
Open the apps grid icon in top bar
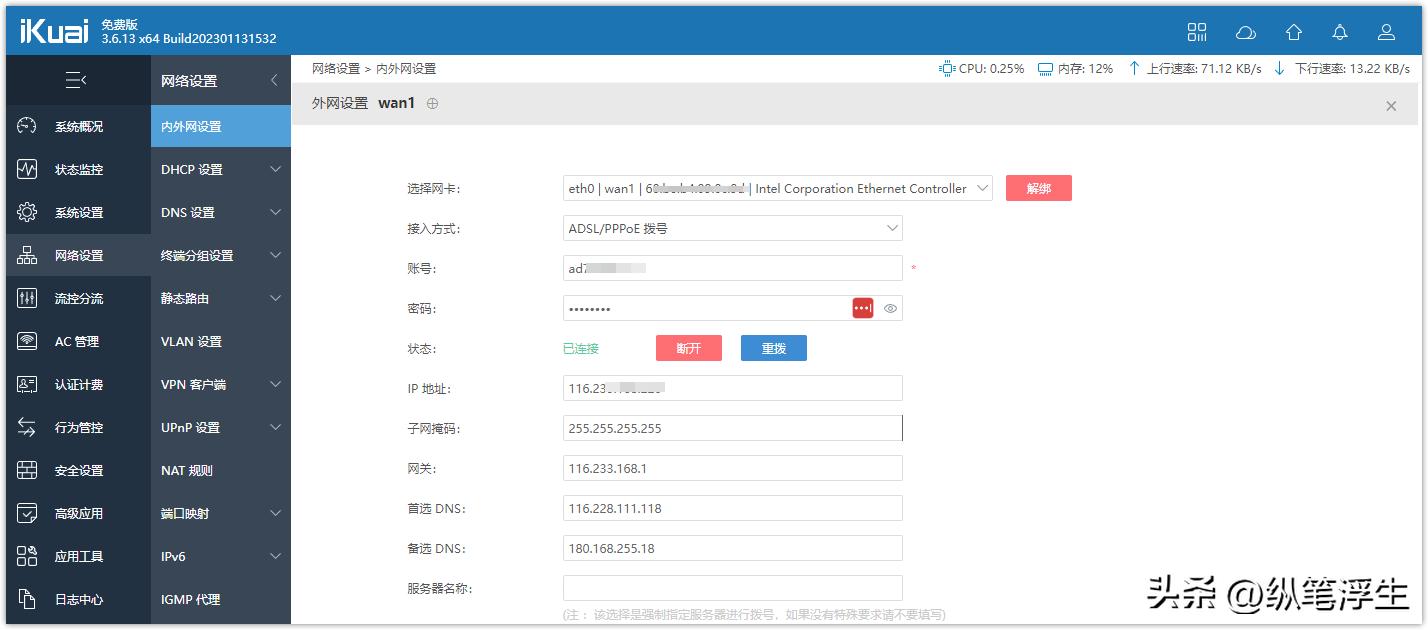pyautogui.click(x=1197, y=31)
